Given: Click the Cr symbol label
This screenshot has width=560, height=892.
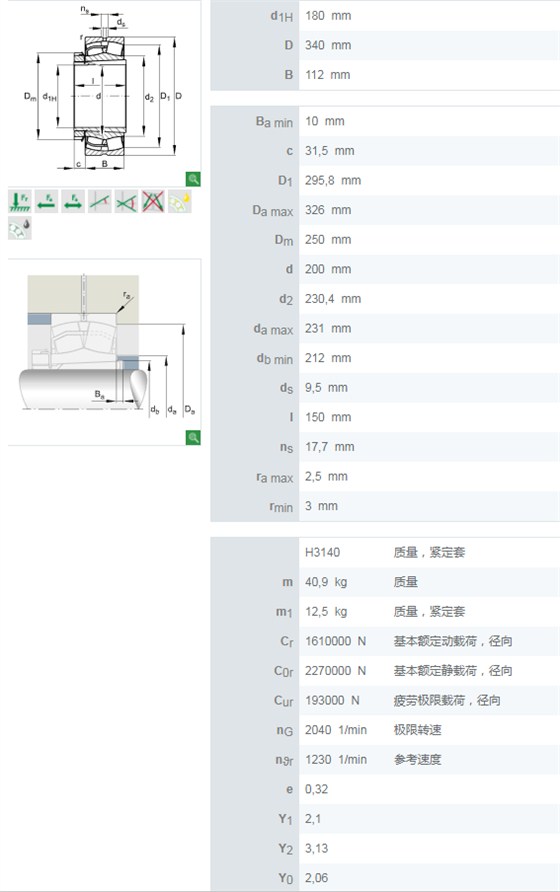Looking at the screenshot, I should click(x=287, y=642).
